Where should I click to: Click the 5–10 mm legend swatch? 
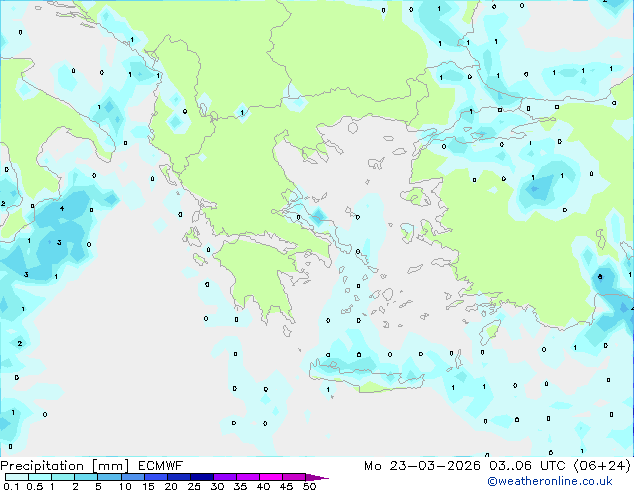pos(109,477)
